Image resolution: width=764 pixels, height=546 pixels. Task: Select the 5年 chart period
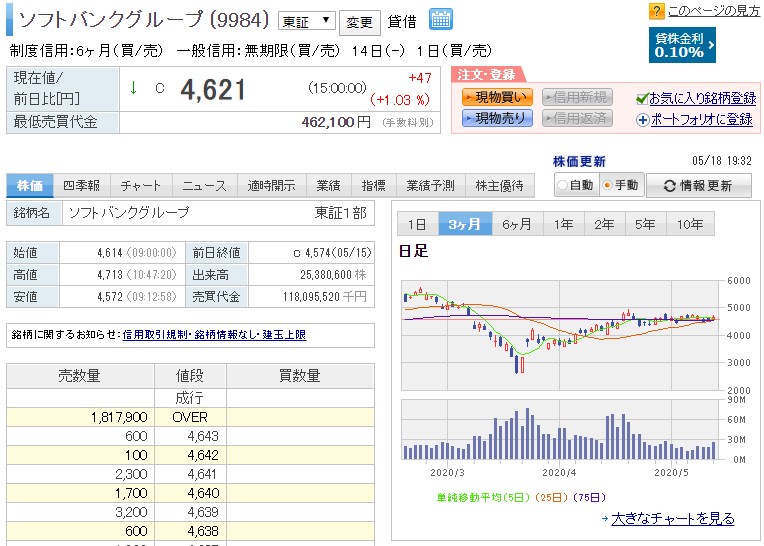(645, 224)
